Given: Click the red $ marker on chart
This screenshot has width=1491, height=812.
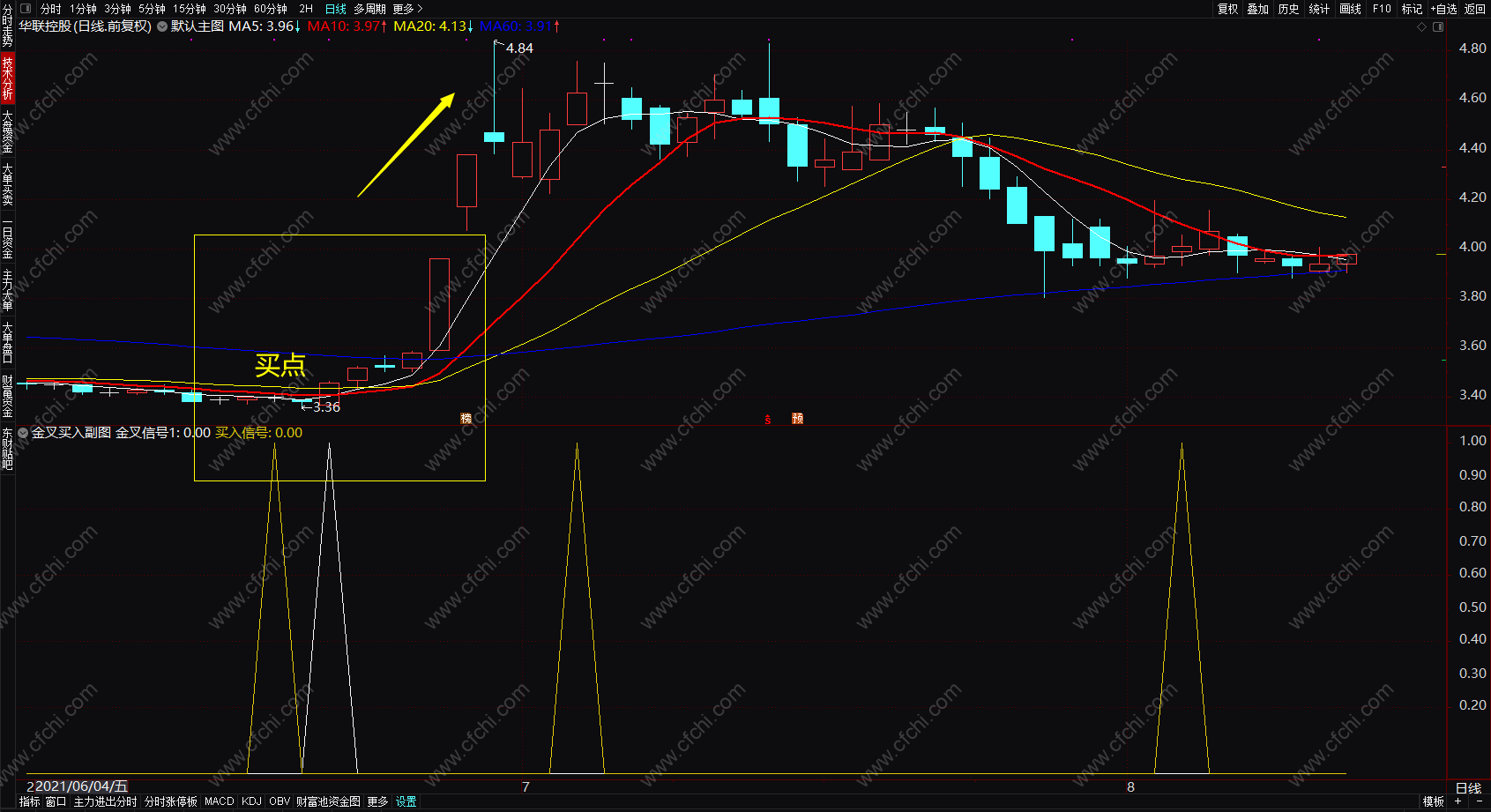Looking at the screenshot, I should point(768,420).
